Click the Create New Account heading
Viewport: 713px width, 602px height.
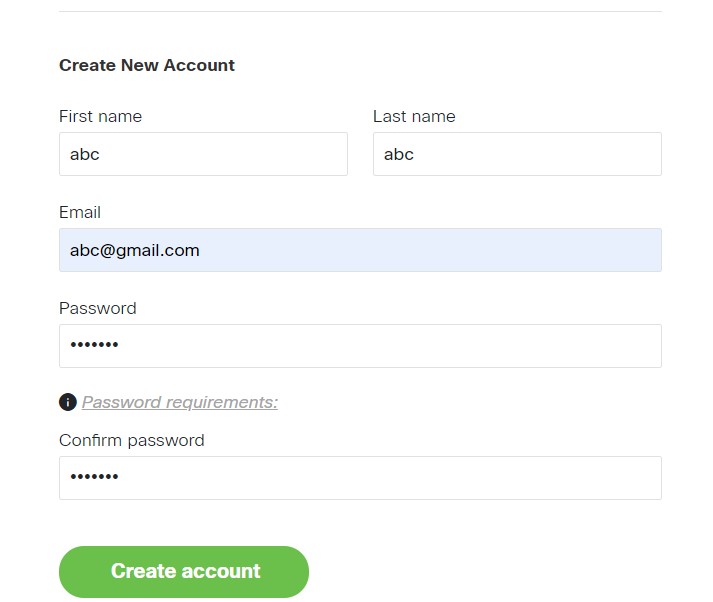point(147,65)
